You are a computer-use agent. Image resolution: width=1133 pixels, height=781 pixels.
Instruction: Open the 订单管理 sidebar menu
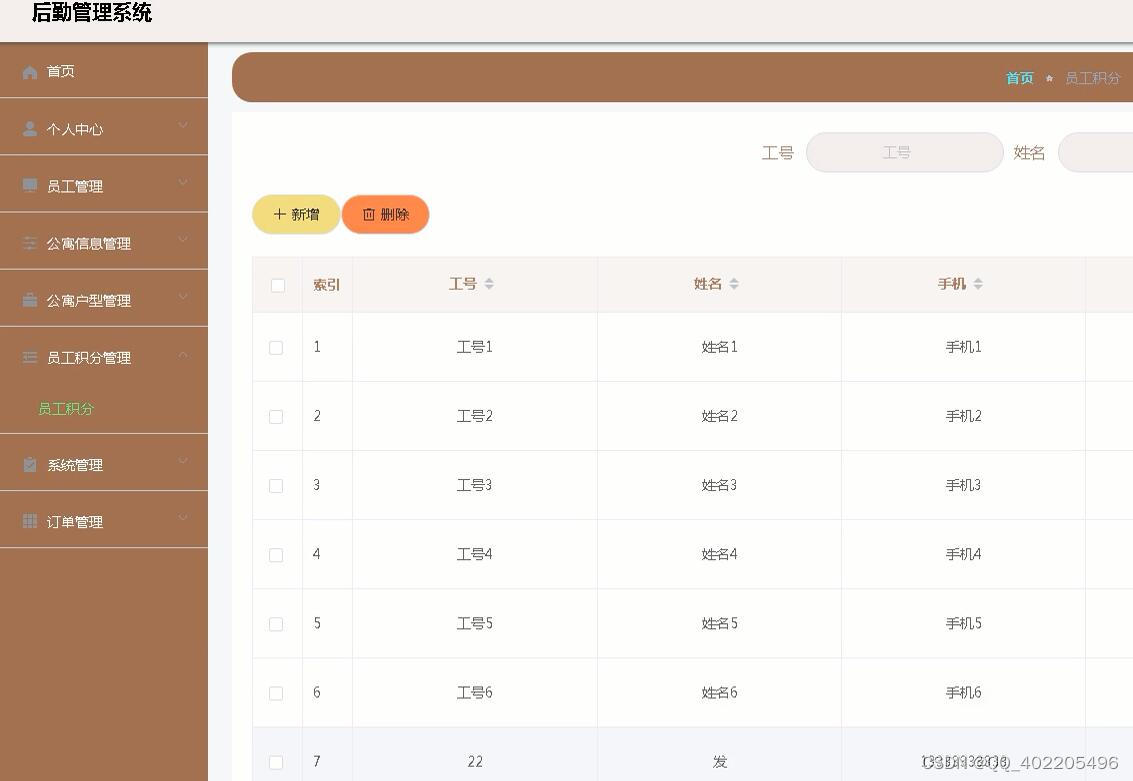pyautogui.click(x=75, y=522)
